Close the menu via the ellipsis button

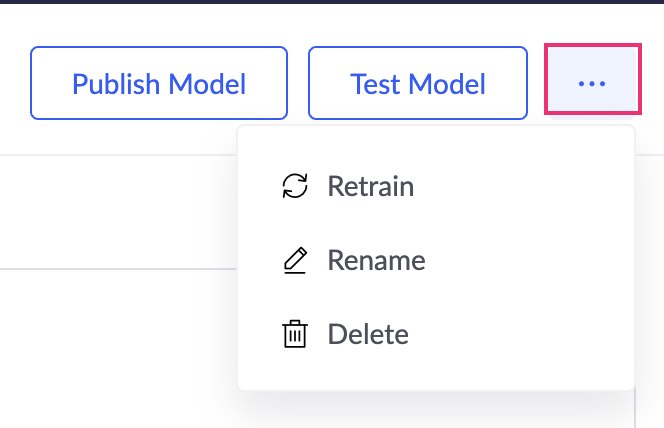592,84
